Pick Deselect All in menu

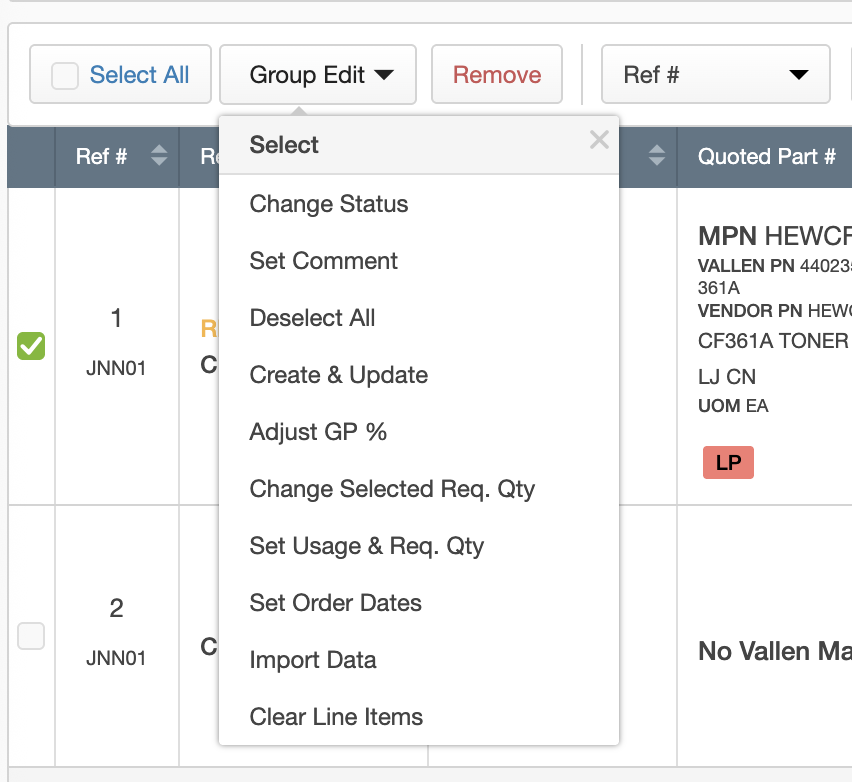312,318
